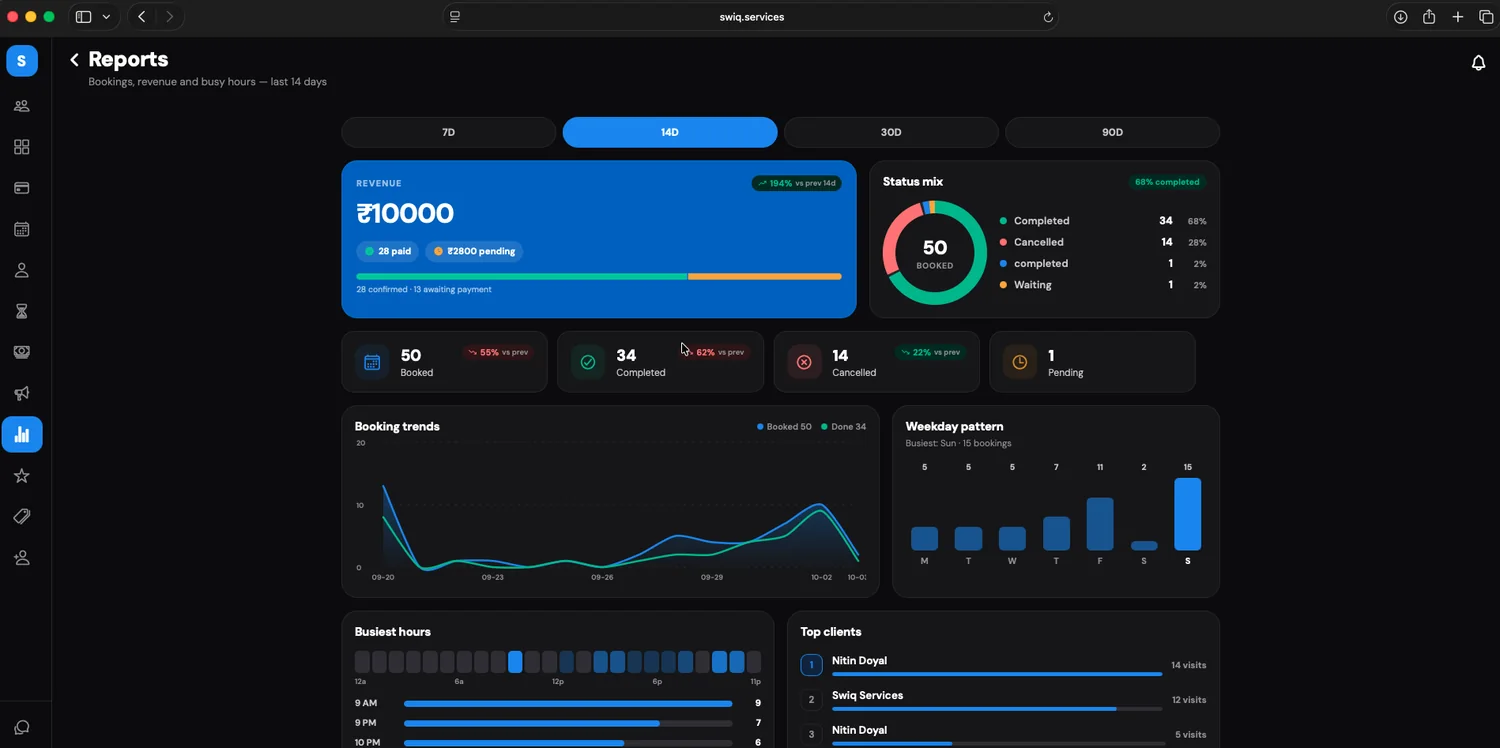Open the cash banknote icon in the sidebar

coord(22,352)
